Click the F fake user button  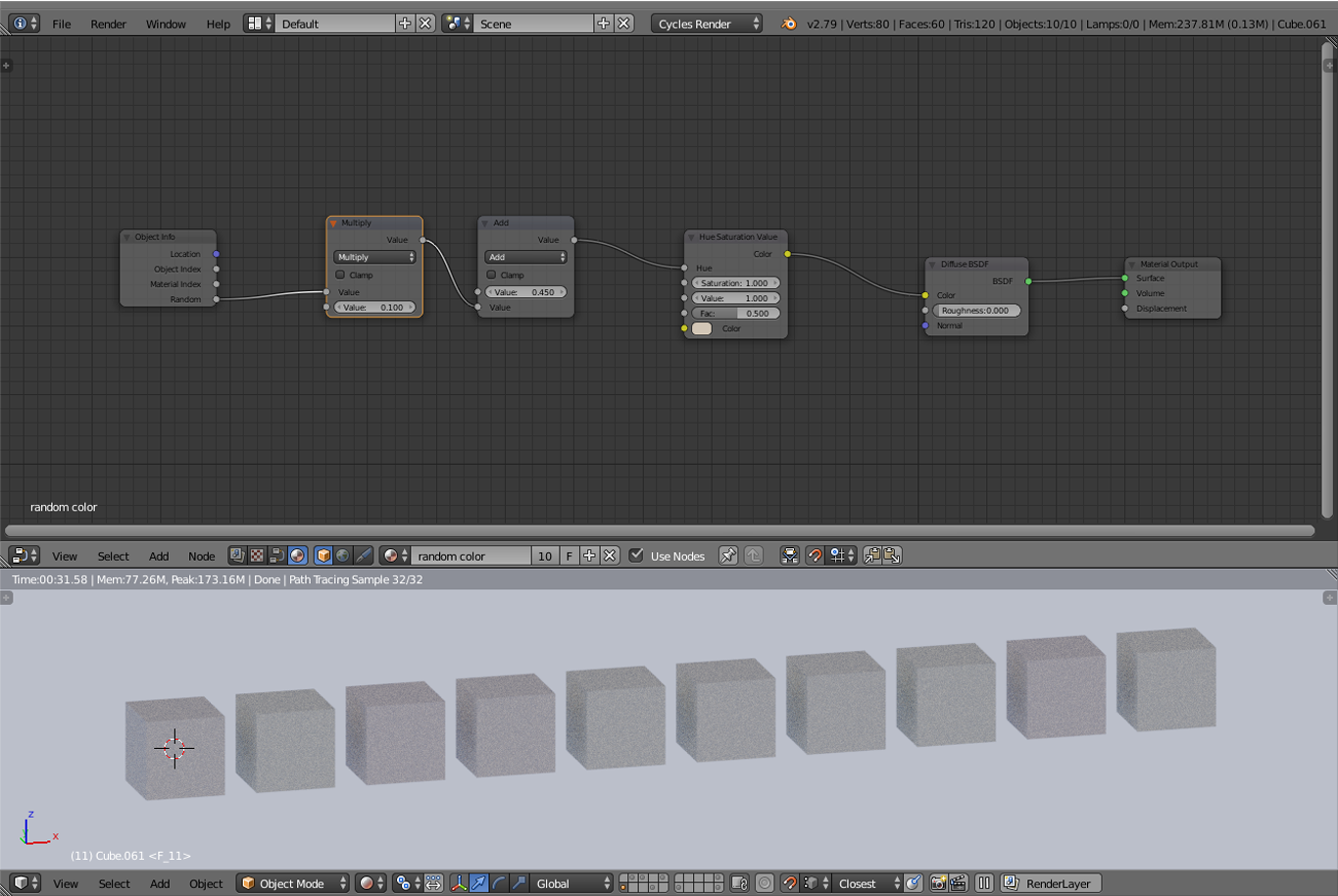click(x=569, y=556)
